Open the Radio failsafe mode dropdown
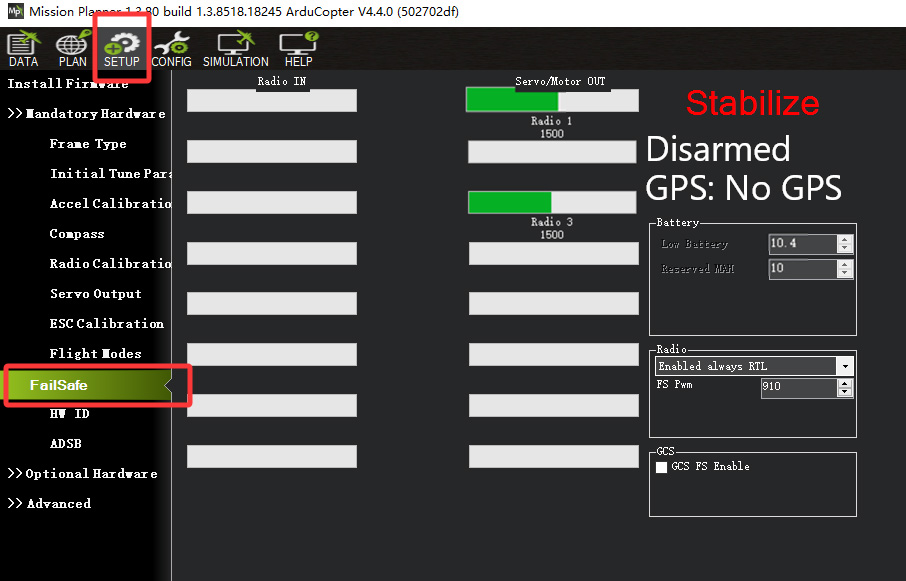Image resolution: width=906 pixels, height=581 pixels. 845,366
